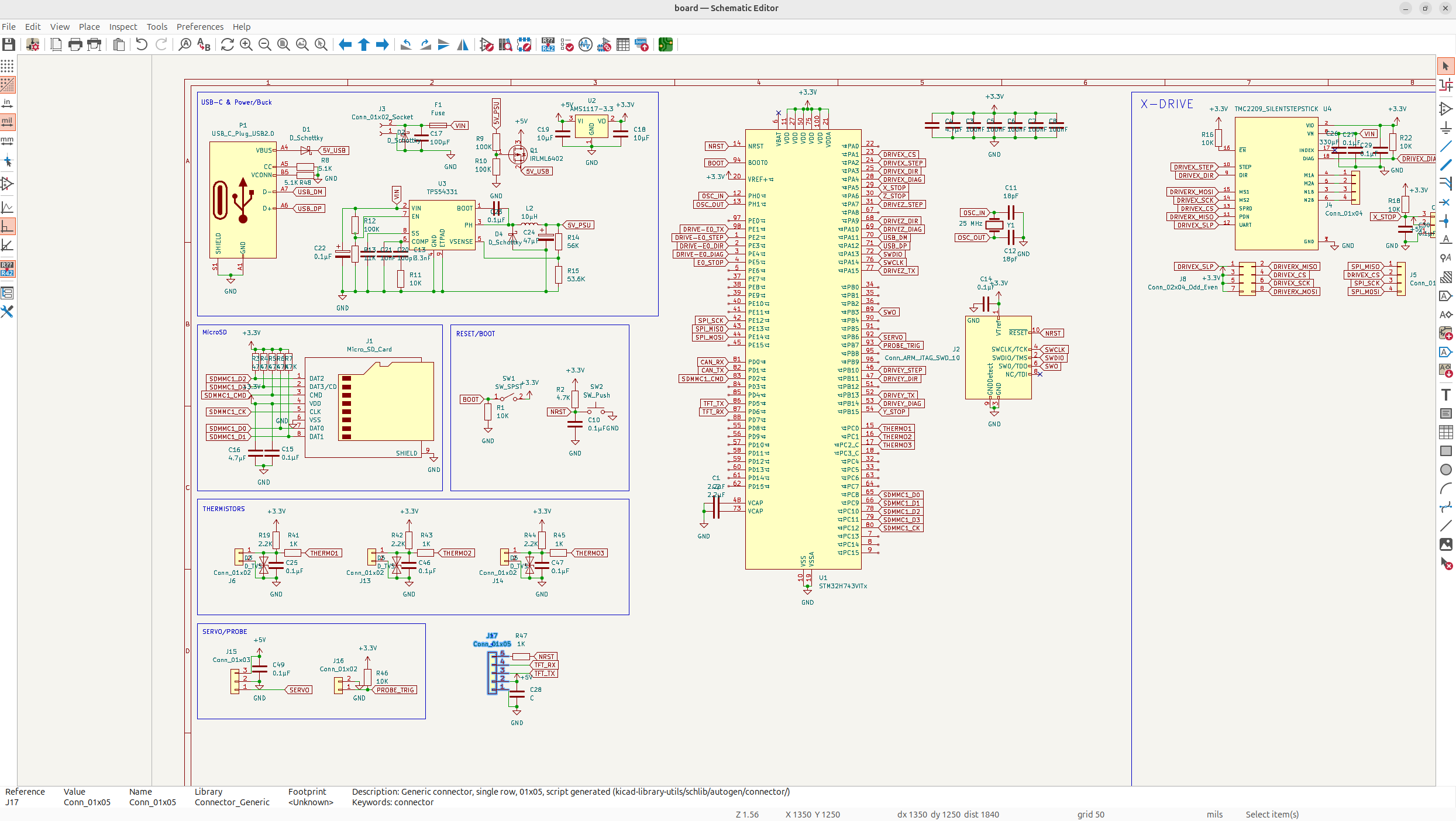The height and width of the screenshot is (821, 1456).
Task: Choose the No-connect flag tool
Action: (x=1445, y=202)
